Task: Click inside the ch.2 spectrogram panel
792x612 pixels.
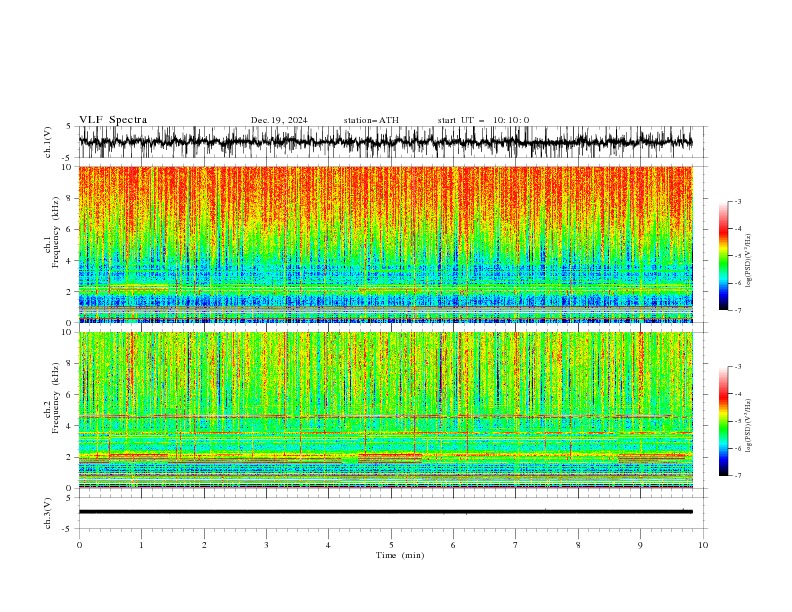Action: (x=386, y=410)
